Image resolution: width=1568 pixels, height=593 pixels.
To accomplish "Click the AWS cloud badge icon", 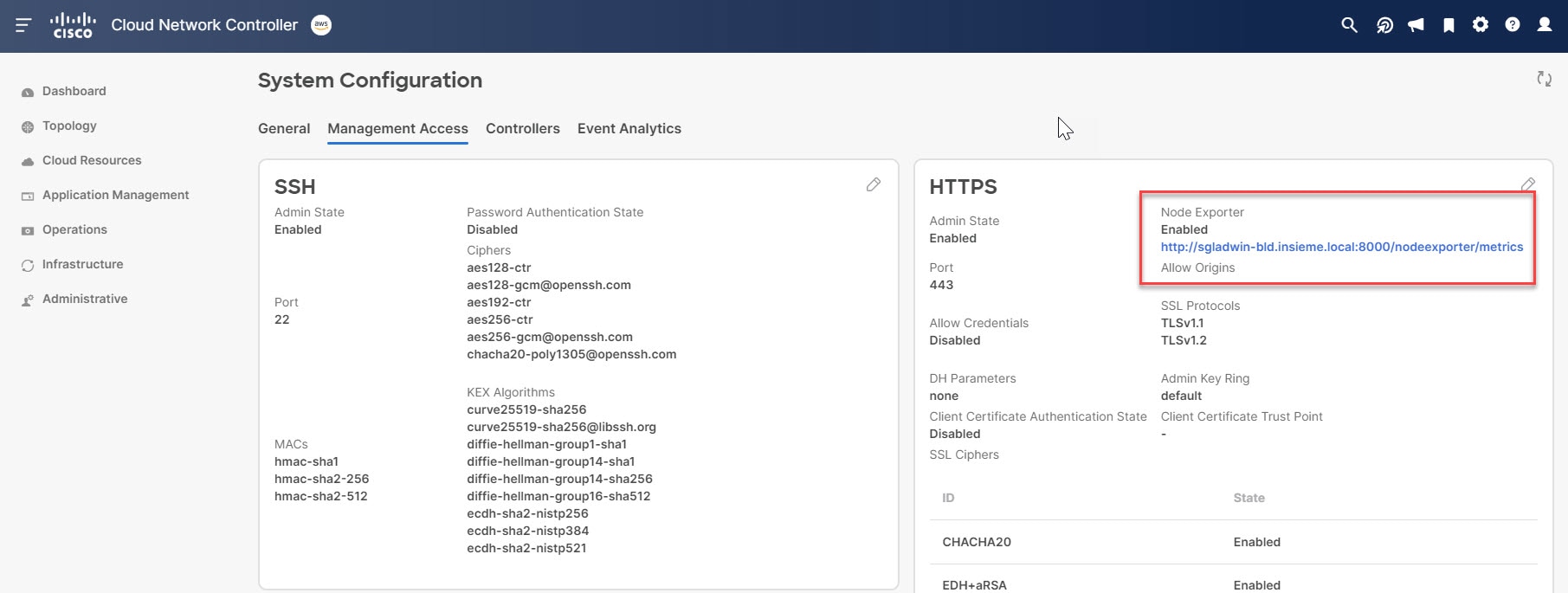I will point(321,25).
